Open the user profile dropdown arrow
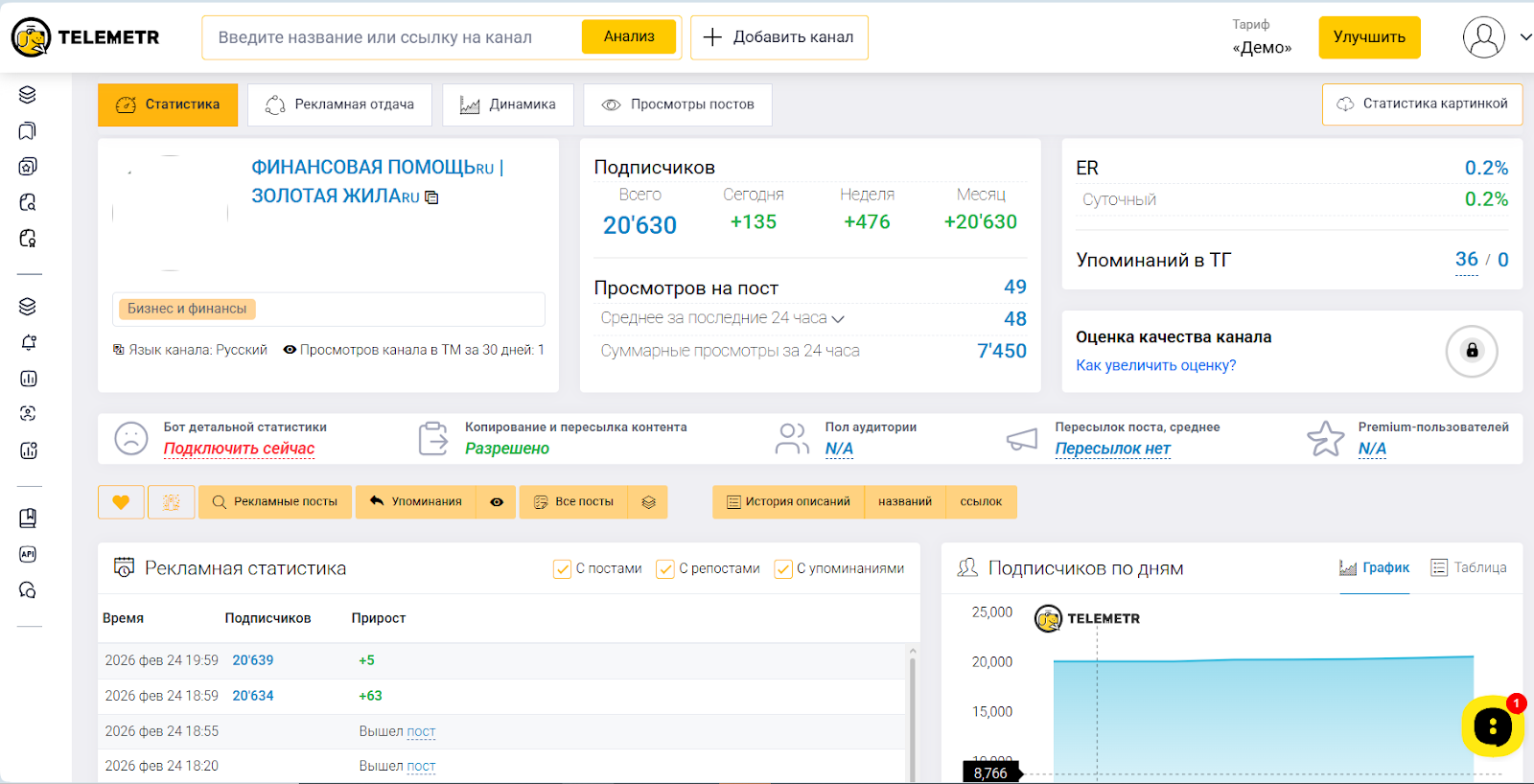The image size is (1534, 784). click(x=1525, y=37)
